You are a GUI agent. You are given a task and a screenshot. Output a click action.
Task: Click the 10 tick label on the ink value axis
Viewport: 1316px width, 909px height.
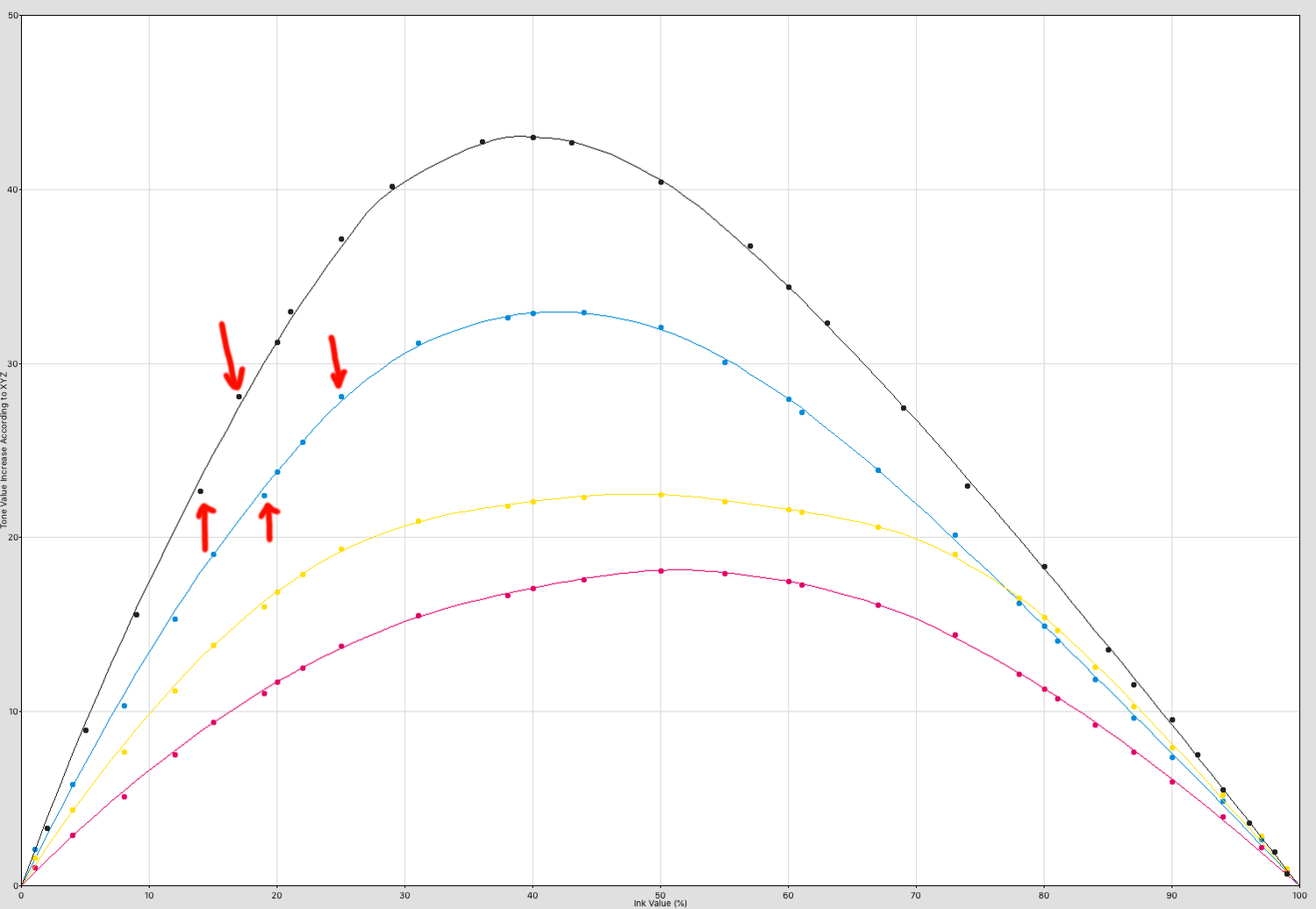pos(148,896)
